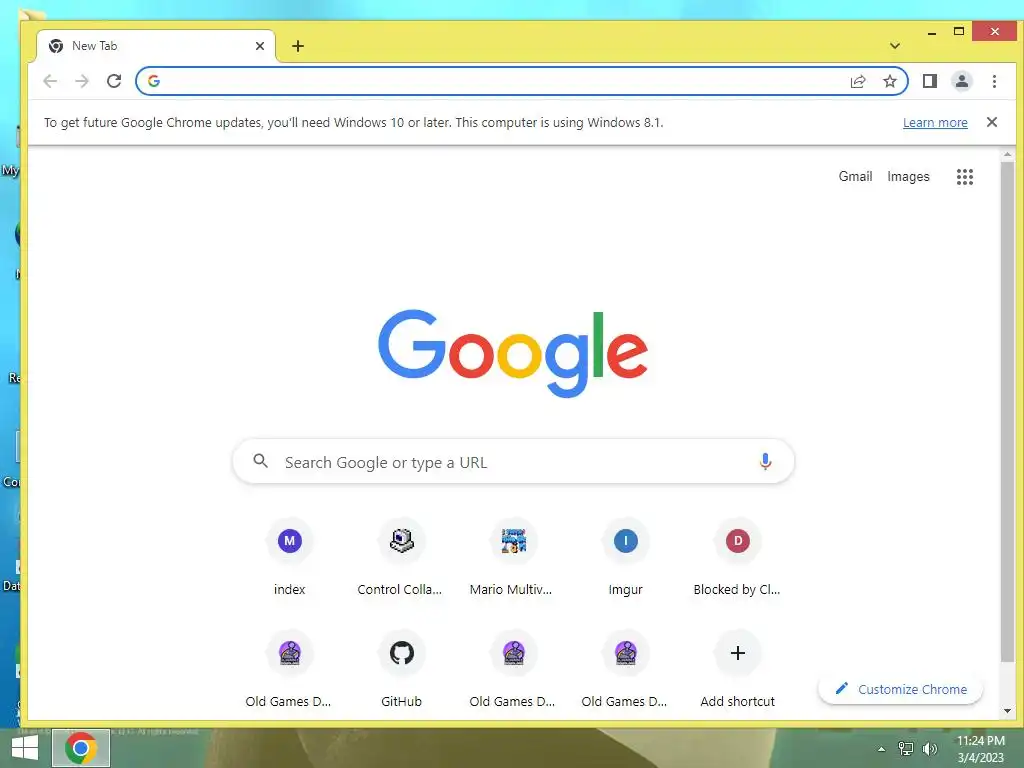Screen dimensions: 1024x768
Task: Click the scrollbar down arrow
Action: pyautogui.click(x=1007, y=711)
